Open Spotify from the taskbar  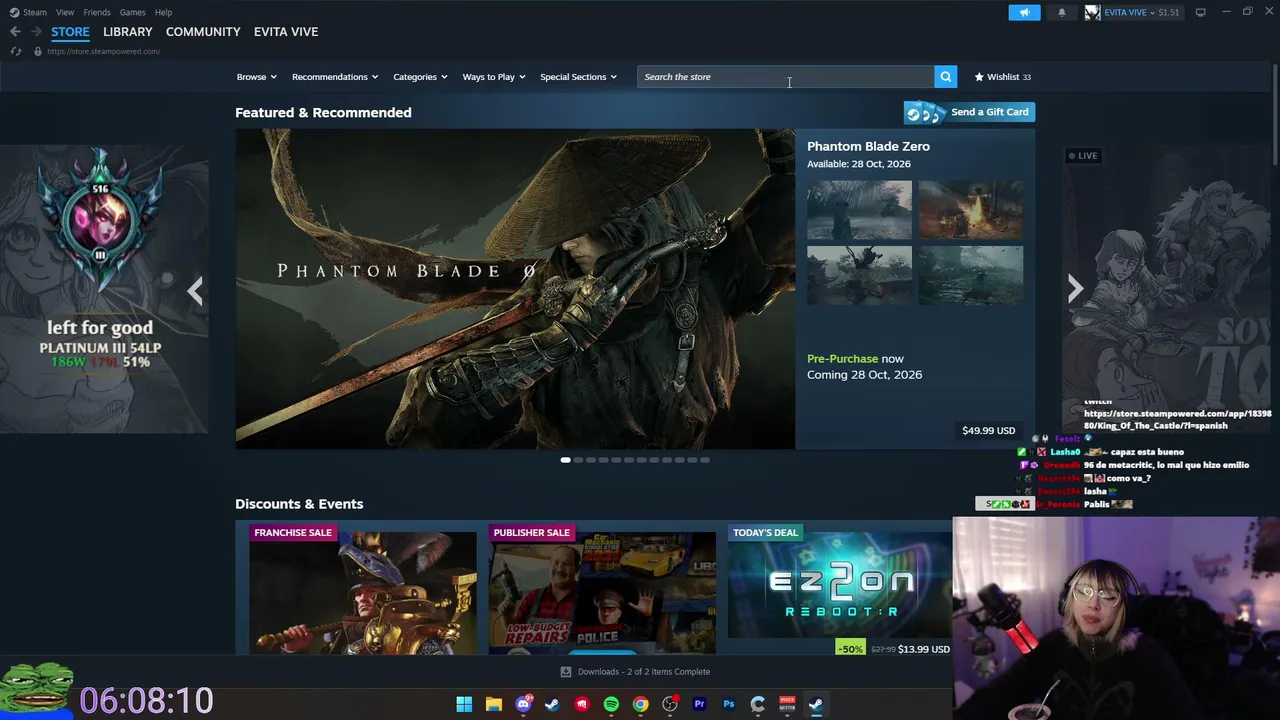pos(611,704)
